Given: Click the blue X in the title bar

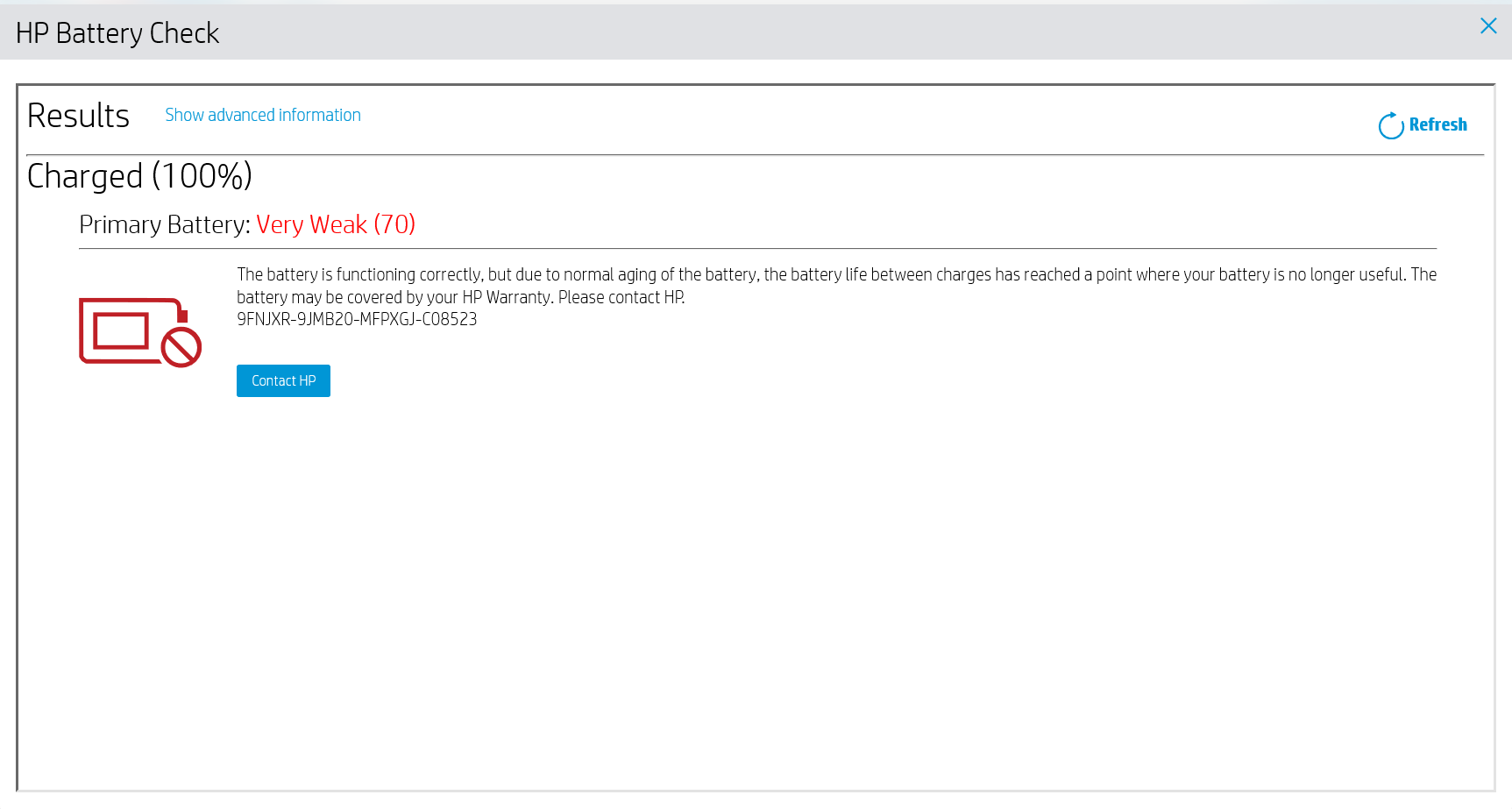Looking at the screenshot, I should tap(1488, 25).
